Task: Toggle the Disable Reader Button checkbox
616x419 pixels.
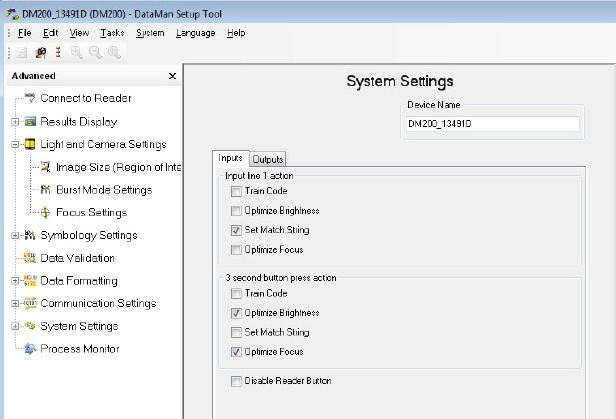Action: click(236, 381)
